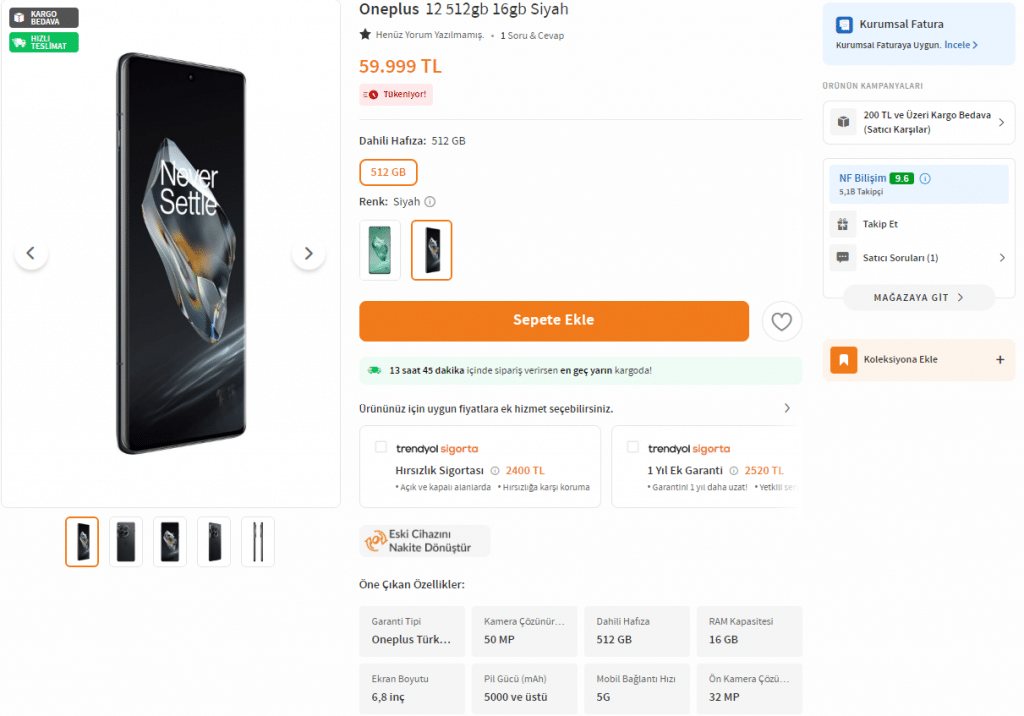Open info icon next to Hırsızlık Sigortası
Image resolution: width=1024 pixels, height=716 pixels.
[x=494, y=470]
